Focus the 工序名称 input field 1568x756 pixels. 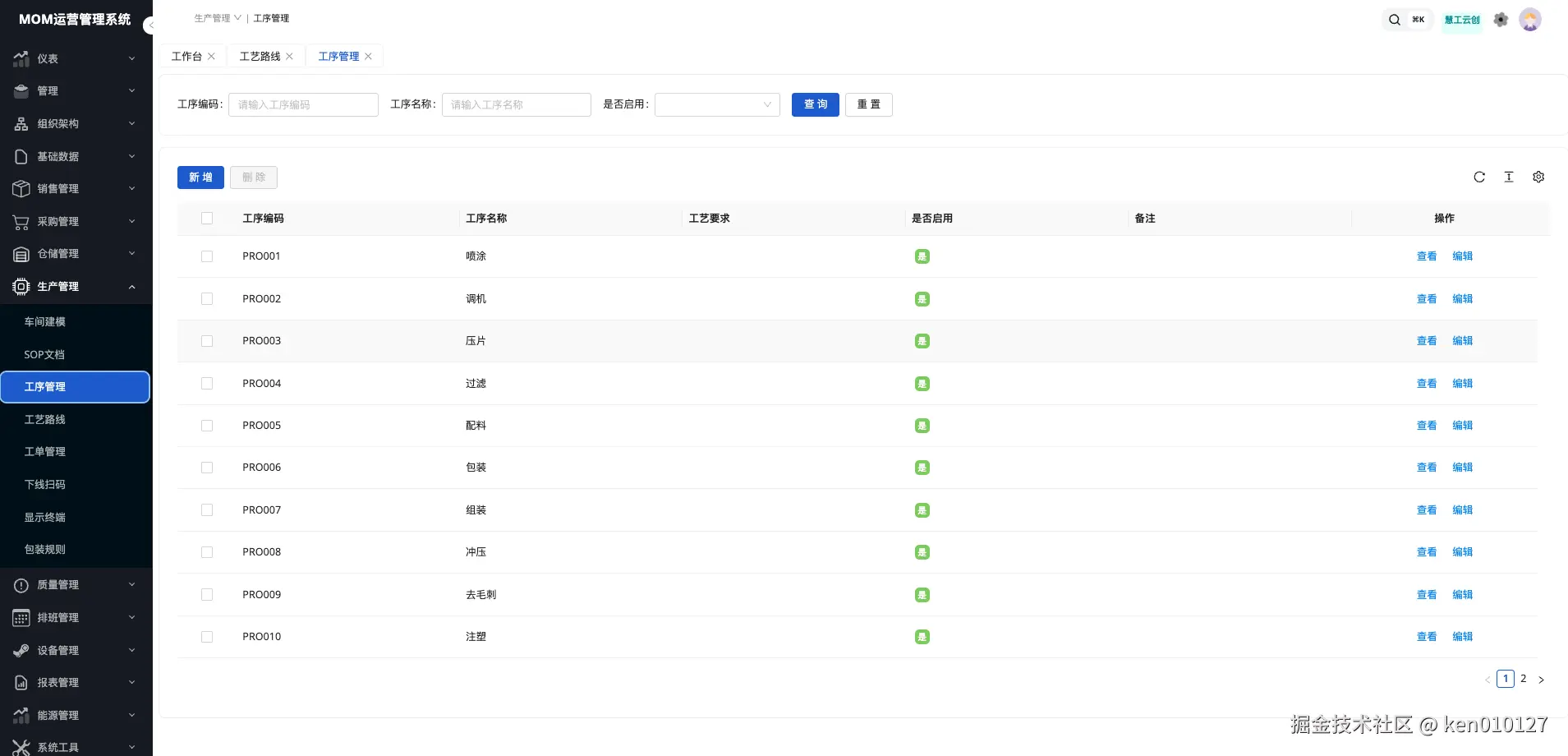(517, 104)
